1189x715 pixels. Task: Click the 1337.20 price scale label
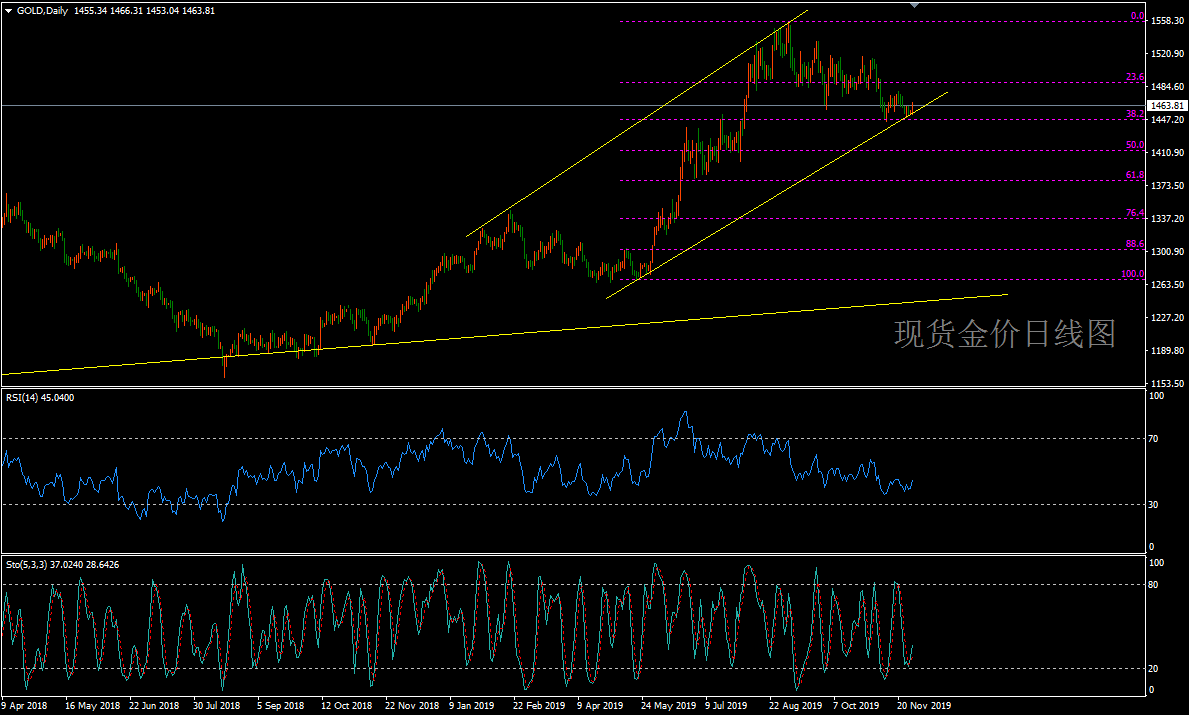pos(1167,219)
